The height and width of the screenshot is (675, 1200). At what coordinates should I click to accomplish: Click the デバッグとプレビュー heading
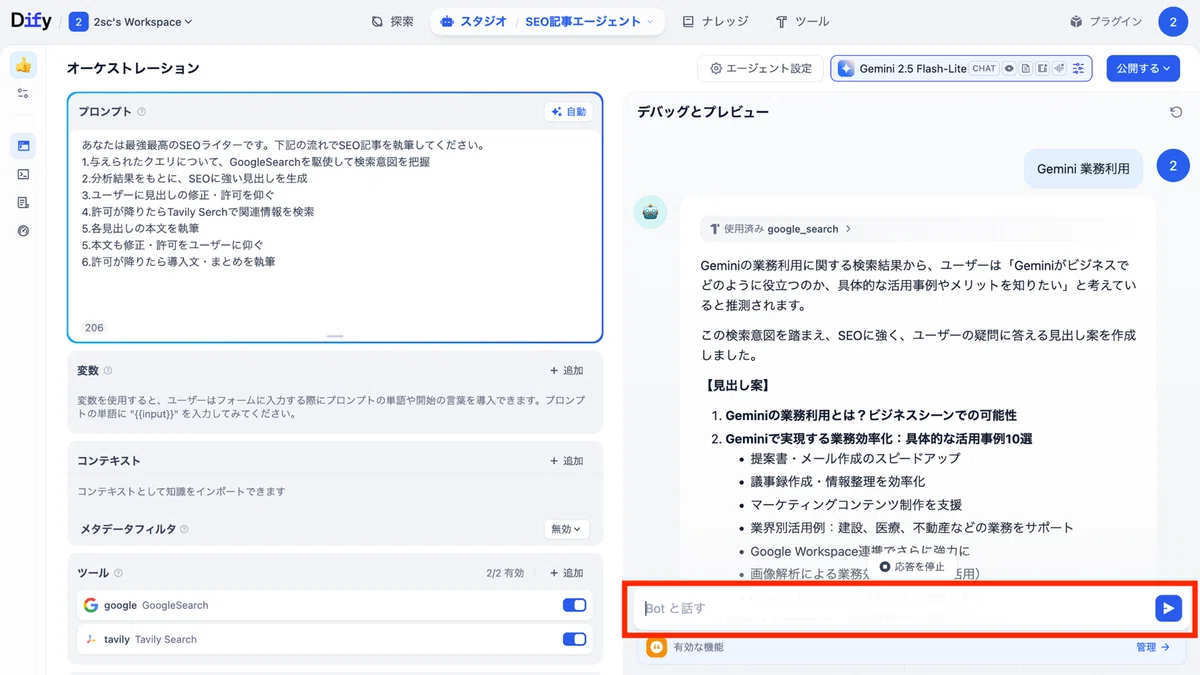tap(703, 112)
